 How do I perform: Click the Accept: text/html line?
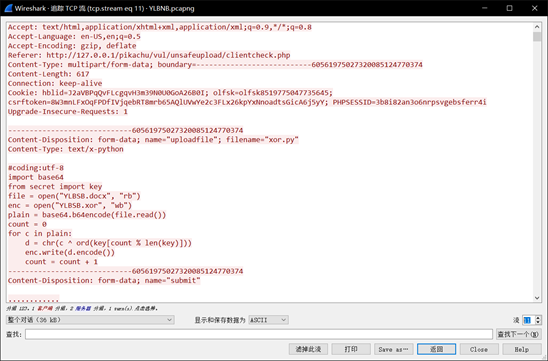tap(160, 27)
